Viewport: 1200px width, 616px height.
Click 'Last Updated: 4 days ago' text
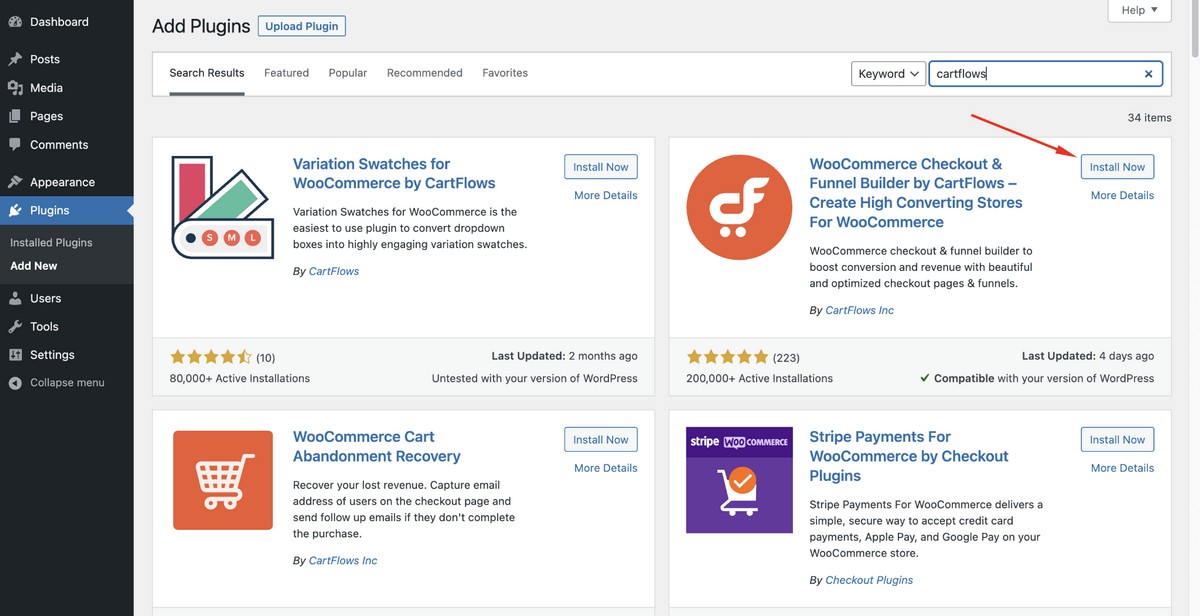pos(1088,356)
